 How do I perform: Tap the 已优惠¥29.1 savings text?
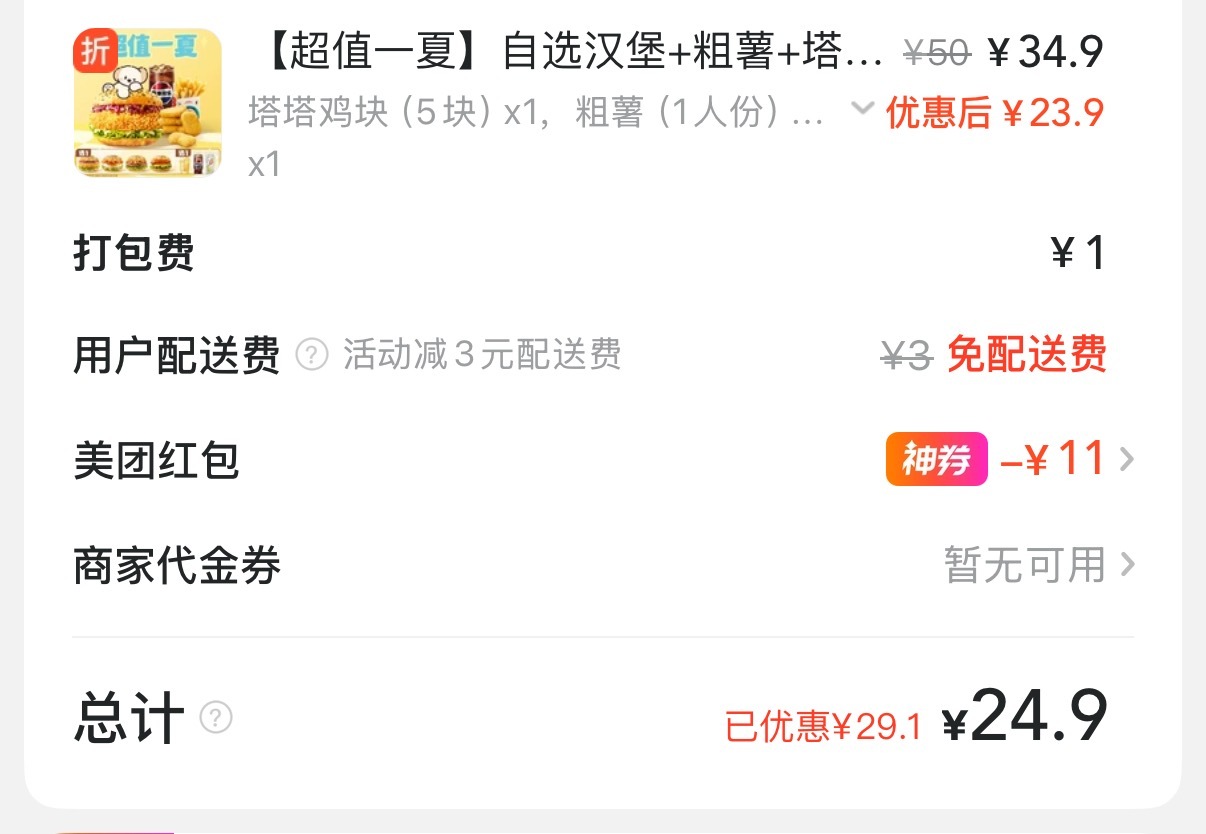tap(824, 726)
